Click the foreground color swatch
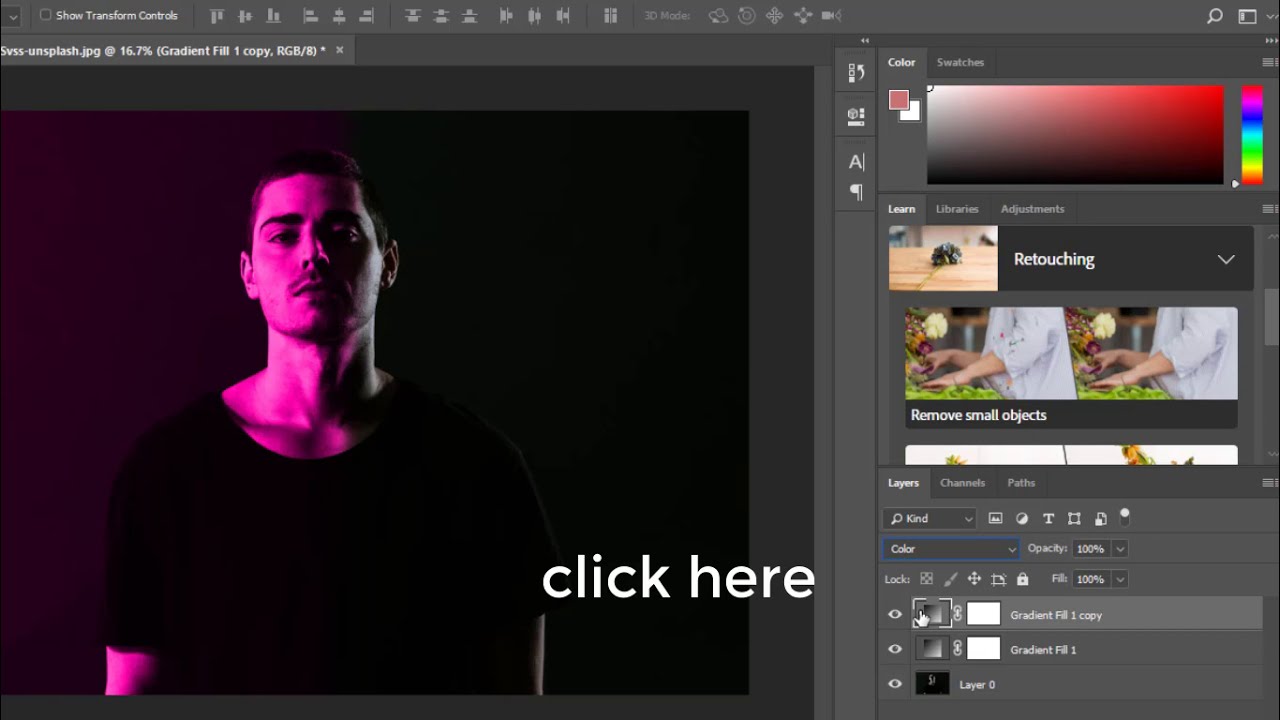Screen dimensions: 1280x720 898,99
